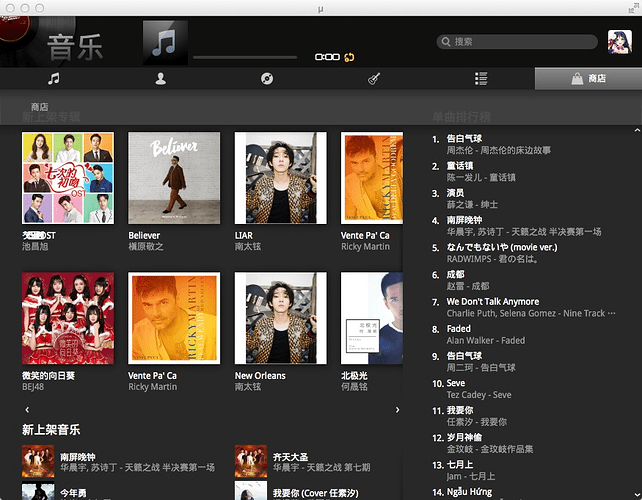Open the Artists tab with person icon

(160, 78)
